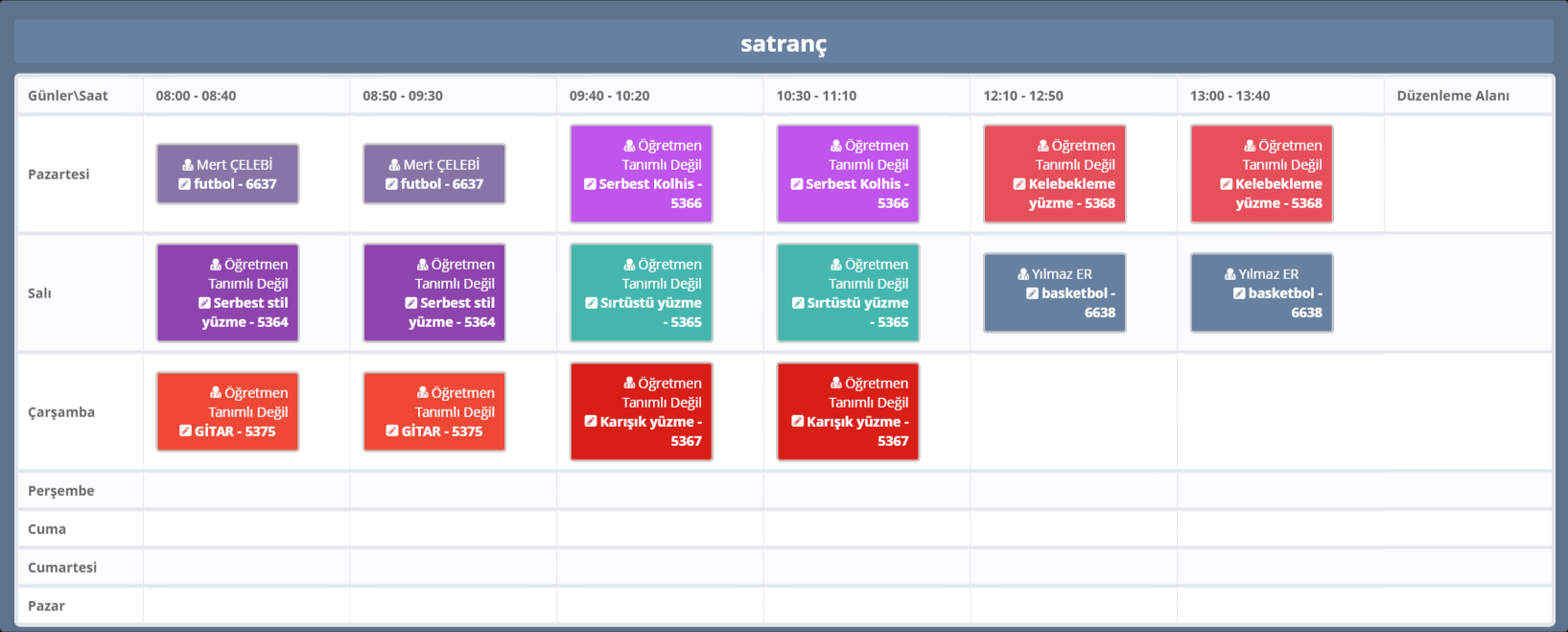Viewport: 1568px width, 632px height.
Task: Click teacher icon on Pazartesi 08:50 Mert ÇELEBİ card
Action: click(x=394, y=165)
